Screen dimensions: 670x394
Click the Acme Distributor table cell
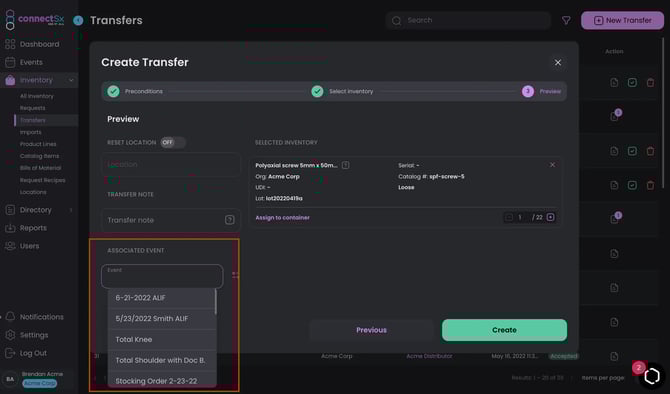pos(429,356)
